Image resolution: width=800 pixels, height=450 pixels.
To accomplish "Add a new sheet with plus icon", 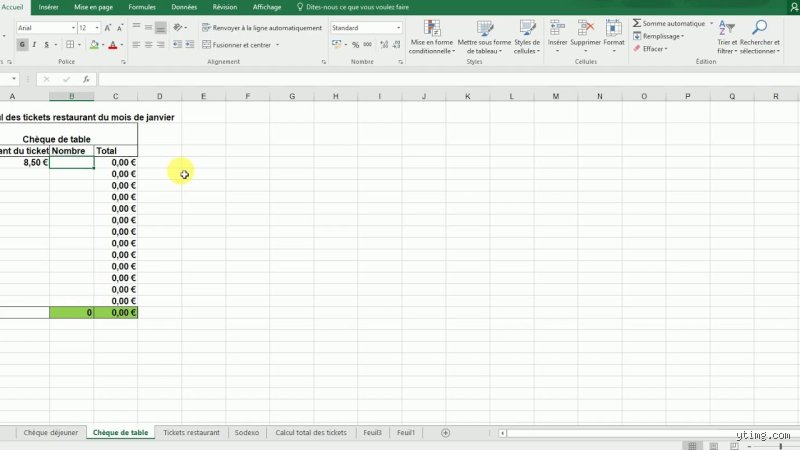I will (445, 433).
